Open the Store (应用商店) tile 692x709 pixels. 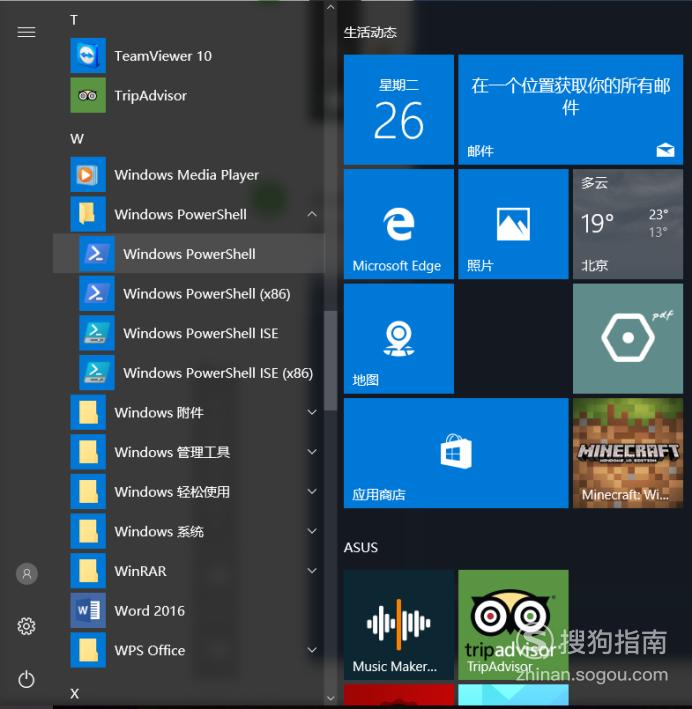point(456,453)
